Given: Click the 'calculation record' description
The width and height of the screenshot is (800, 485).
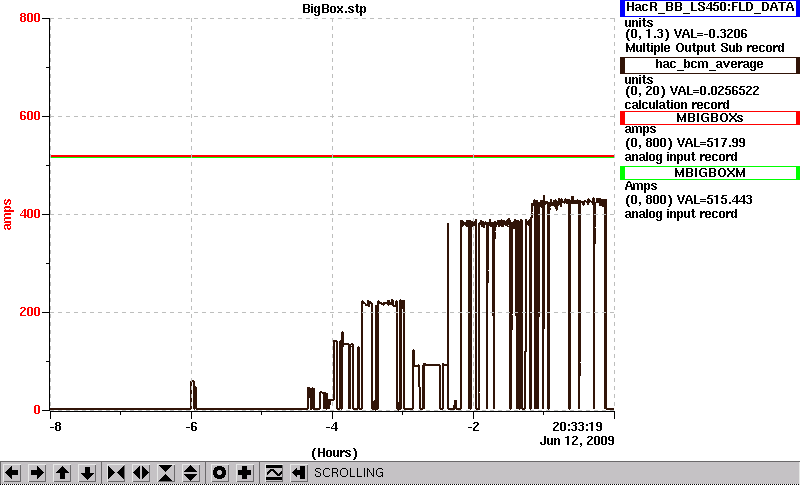Looking at the screenshot, I should [677, 105].
